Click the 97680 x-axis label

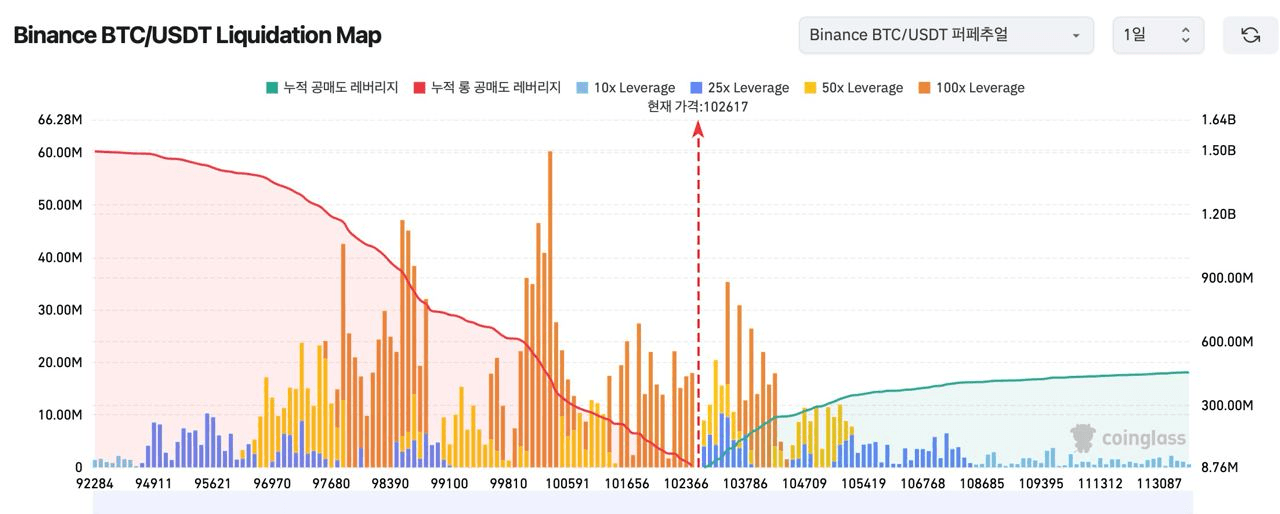click(x=331, y=484)
